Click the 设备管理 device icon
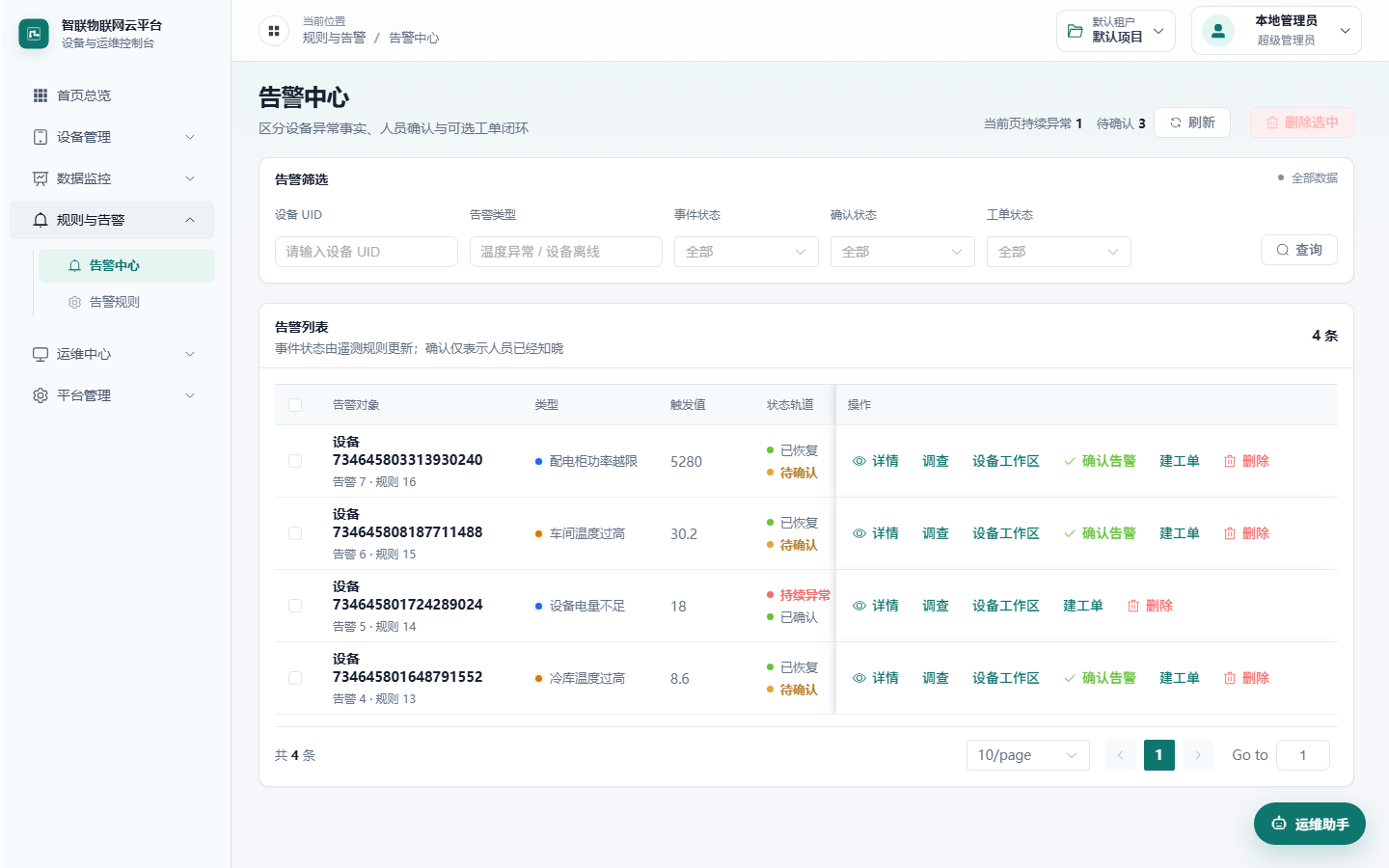Screen dimensions: 1389x868 click(x=41, y=137)
